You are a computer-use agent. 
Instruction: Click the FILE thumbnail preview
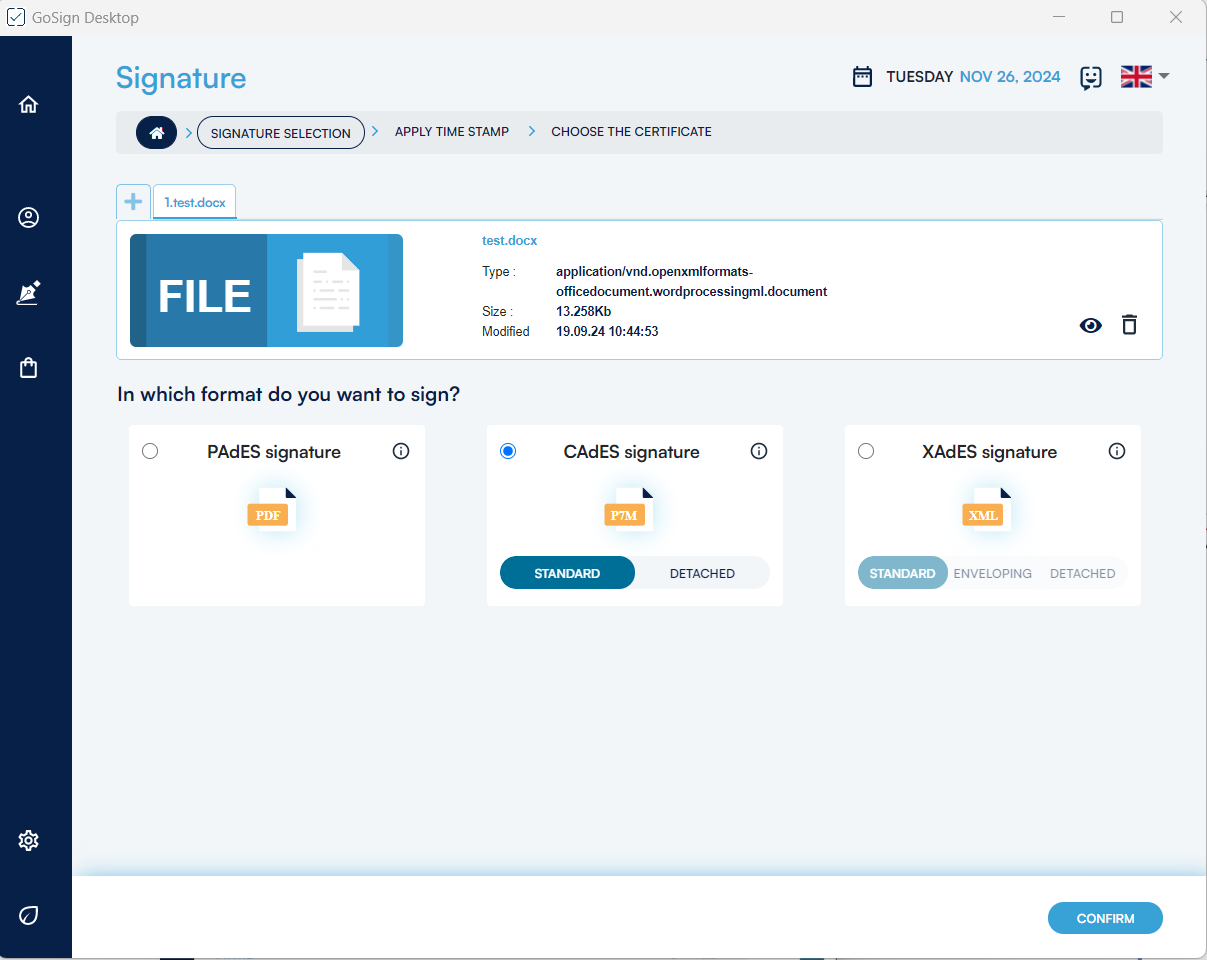pos(266,291)
